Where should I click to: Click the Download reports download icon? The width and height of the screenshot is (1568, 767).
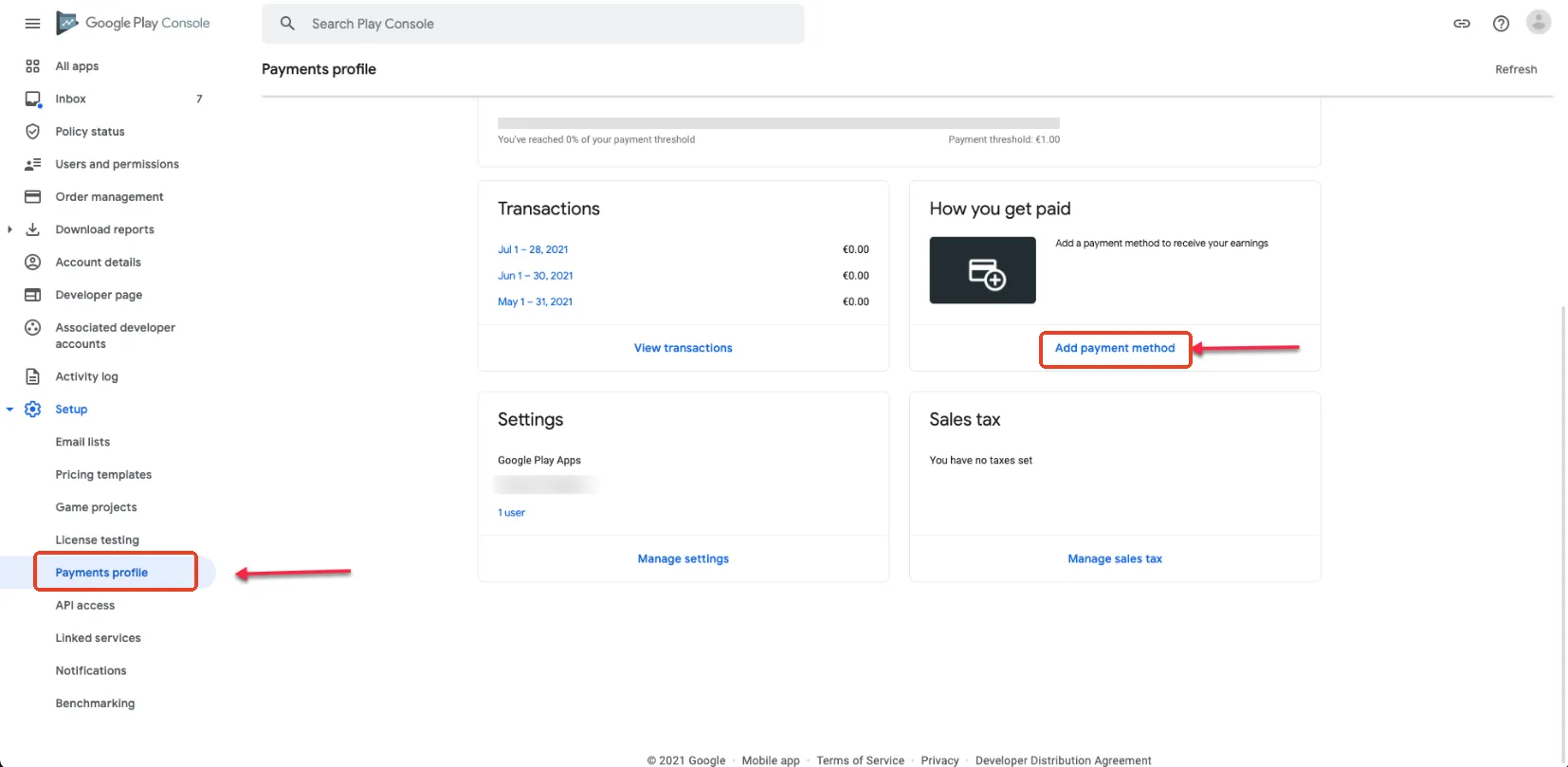[32, 229]
